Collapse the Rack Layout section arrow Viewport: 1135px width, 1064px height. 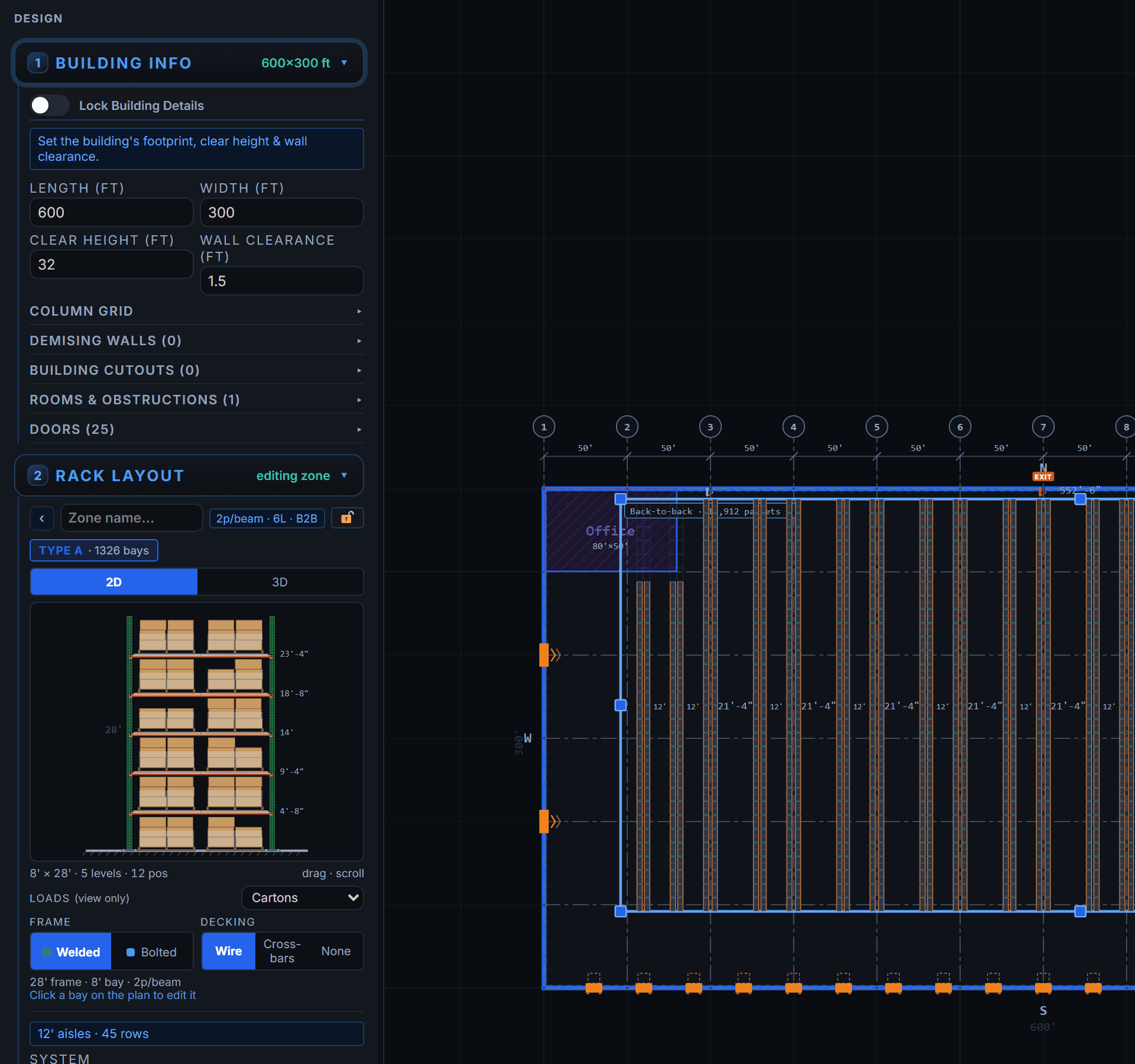pyautogui.click(x=344, y=475)
